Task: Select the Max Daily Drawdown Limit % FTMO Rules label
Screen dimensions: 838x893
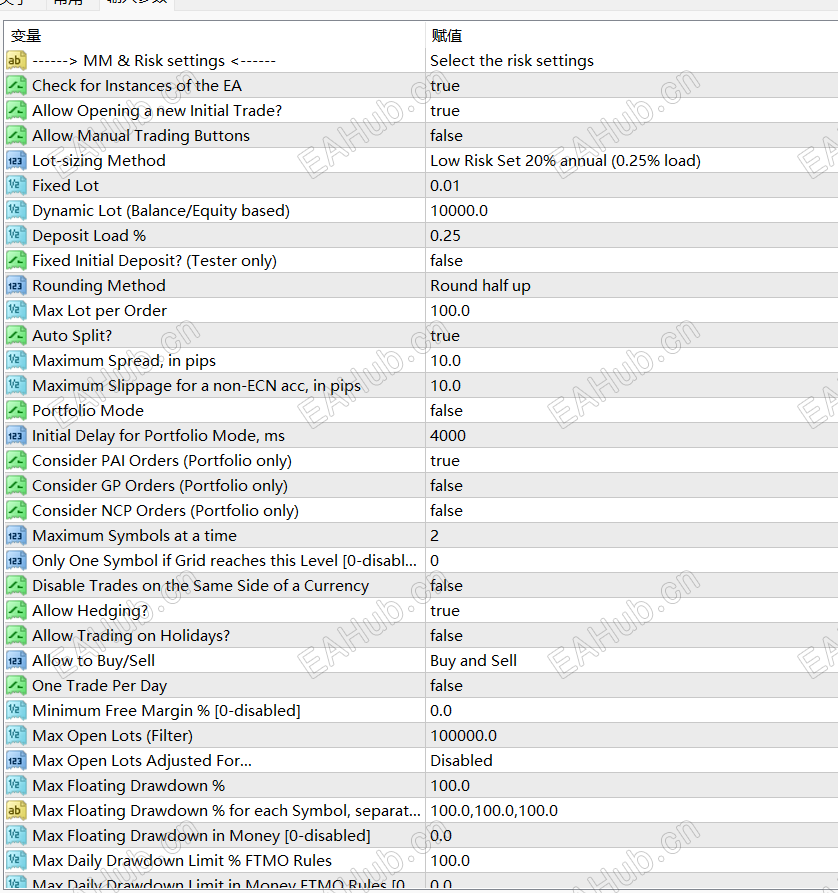Action: coord(182,861)
